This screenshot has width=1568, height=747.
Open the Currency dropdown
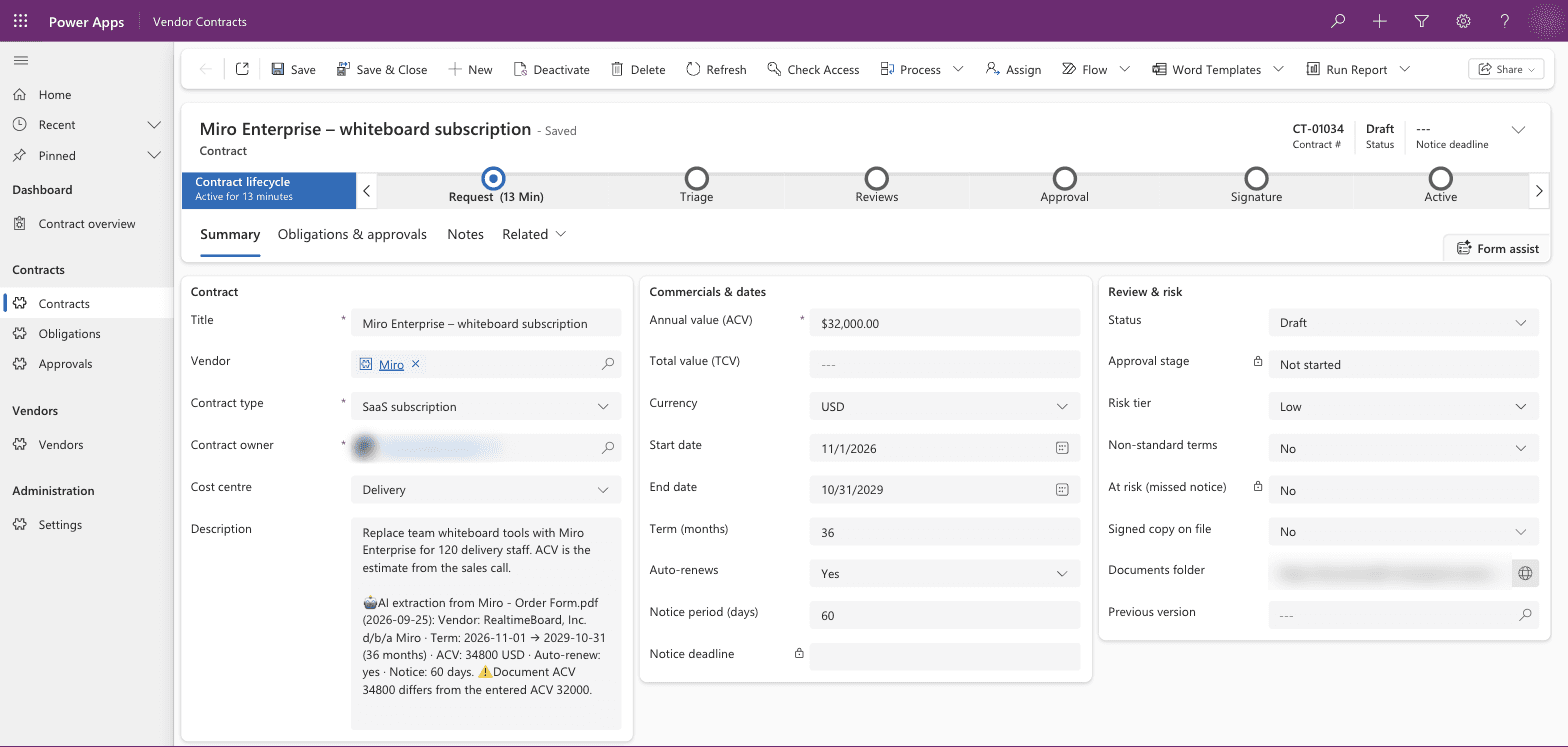click(x=945, y=407)
